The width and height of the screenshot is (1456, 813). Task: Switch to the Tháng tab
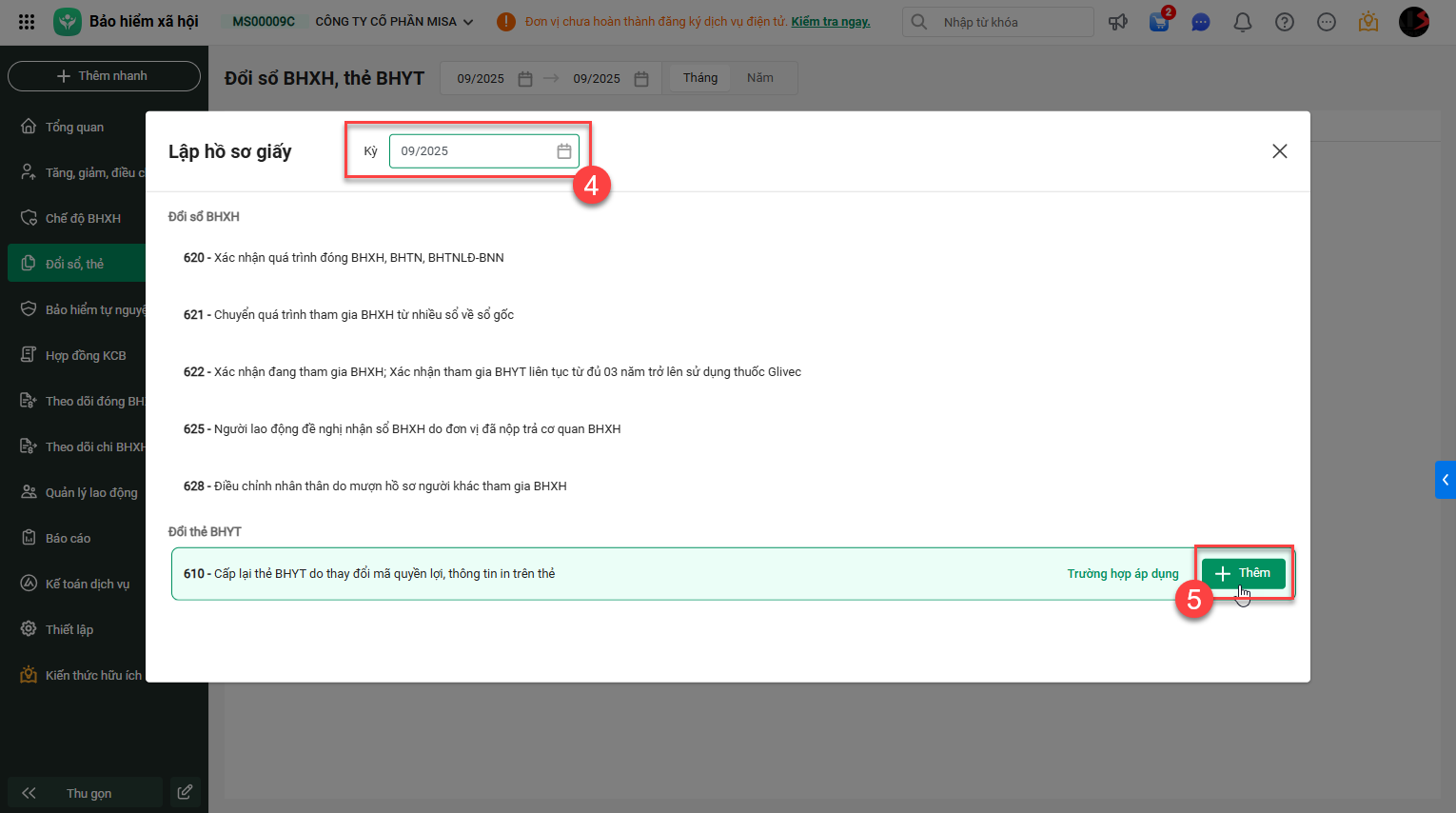tap(700, 78)
